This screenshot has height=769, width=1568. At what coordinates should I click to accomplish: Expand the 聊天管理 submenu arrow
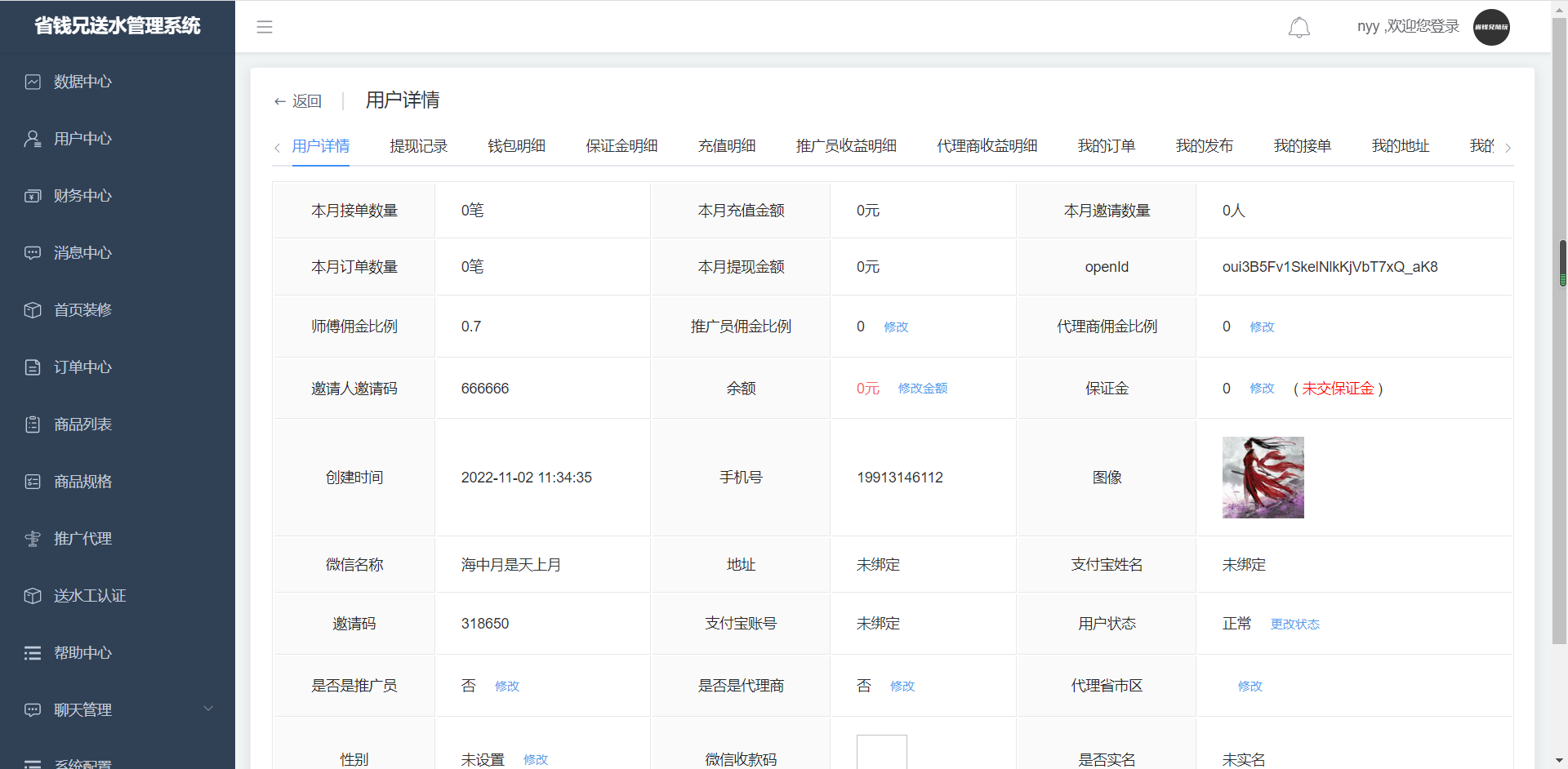click(x=208, y=709)
